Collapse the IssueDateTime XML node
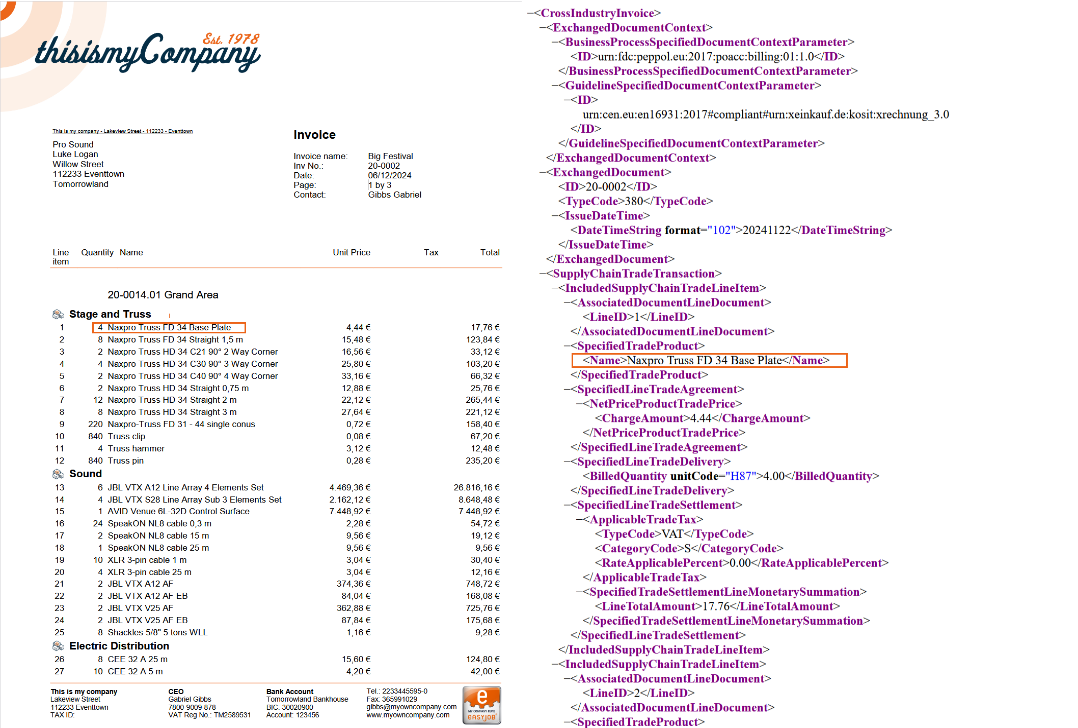 (x=556, y=216)
